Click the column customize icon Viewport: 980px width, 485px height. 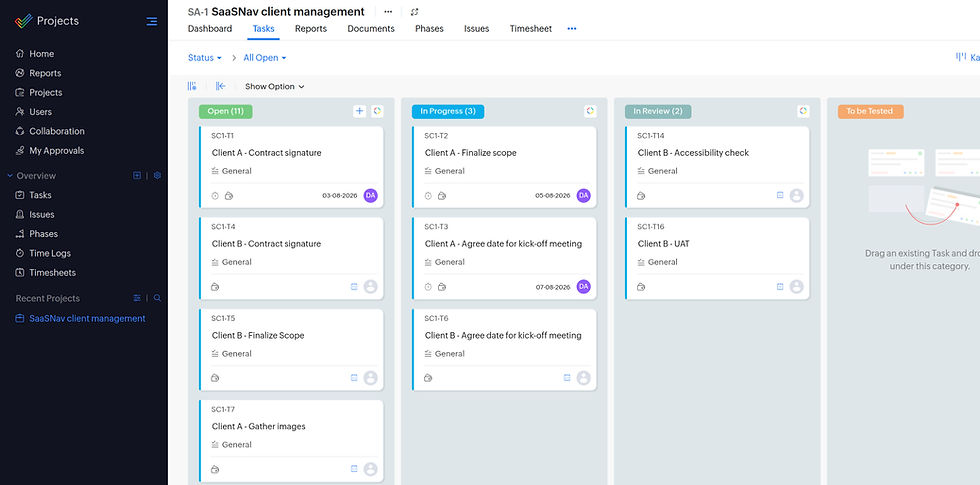192,86
